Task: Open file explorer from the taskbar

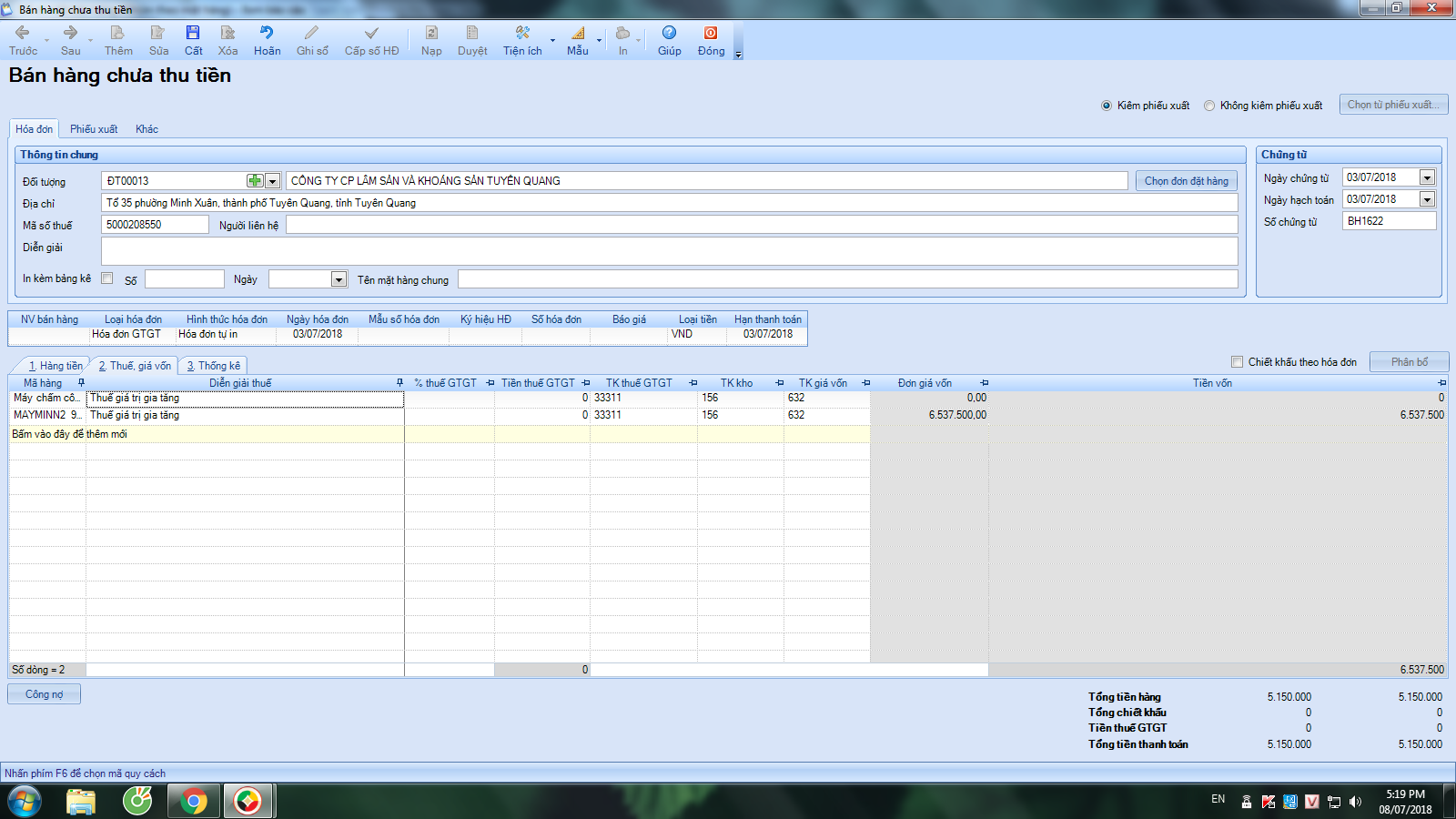Action: (81, 802)
